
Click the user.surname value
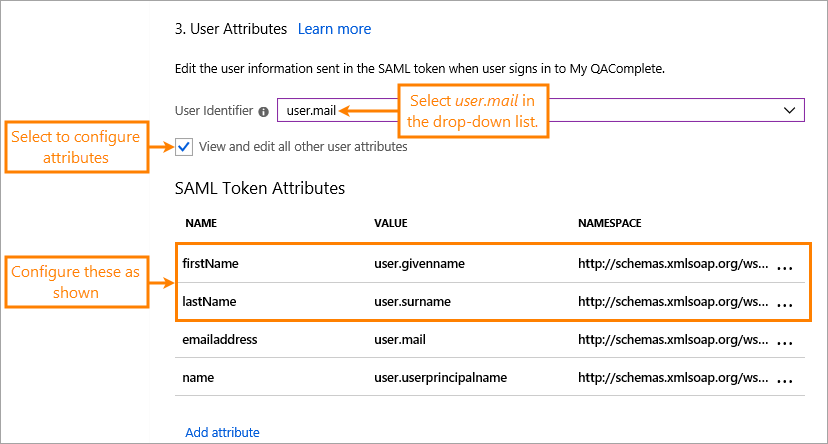click(412, 301)
